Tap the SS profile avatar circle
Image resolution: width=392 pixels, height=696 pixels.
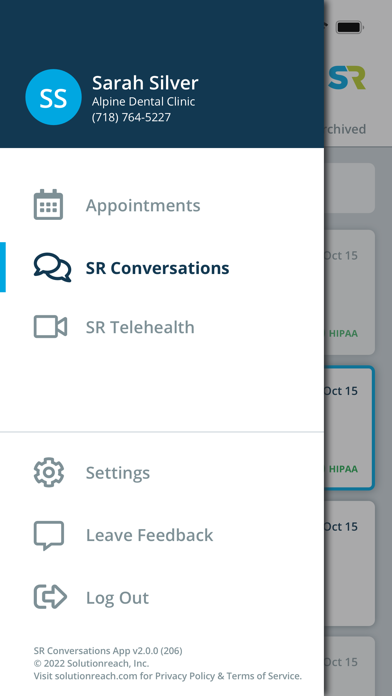pyautogui.click(x=53, y=97)
